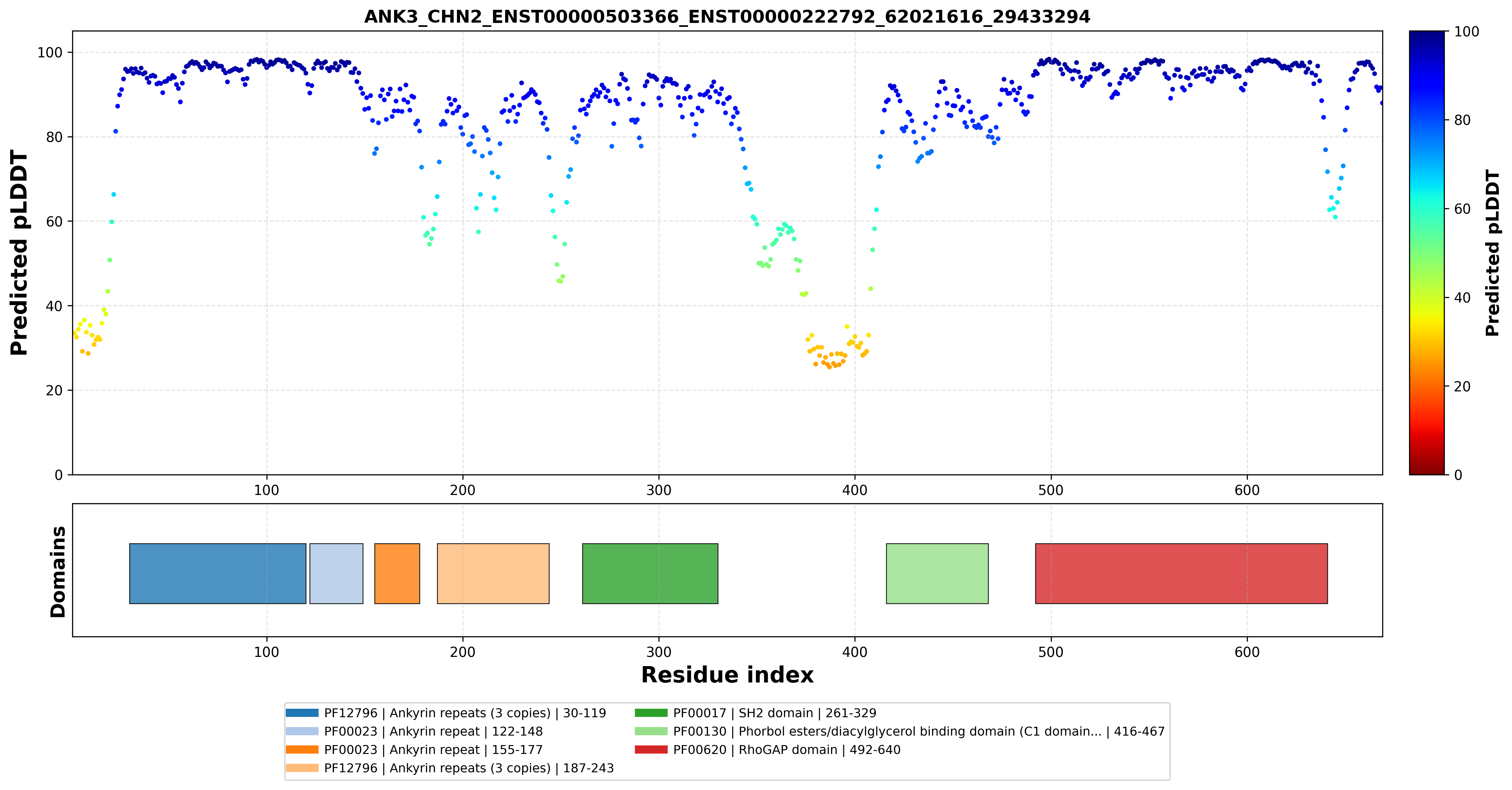Click the peach PF12796 187-243 legend swatch
The width and height of the screenshot is (1512, 790).
302,767
